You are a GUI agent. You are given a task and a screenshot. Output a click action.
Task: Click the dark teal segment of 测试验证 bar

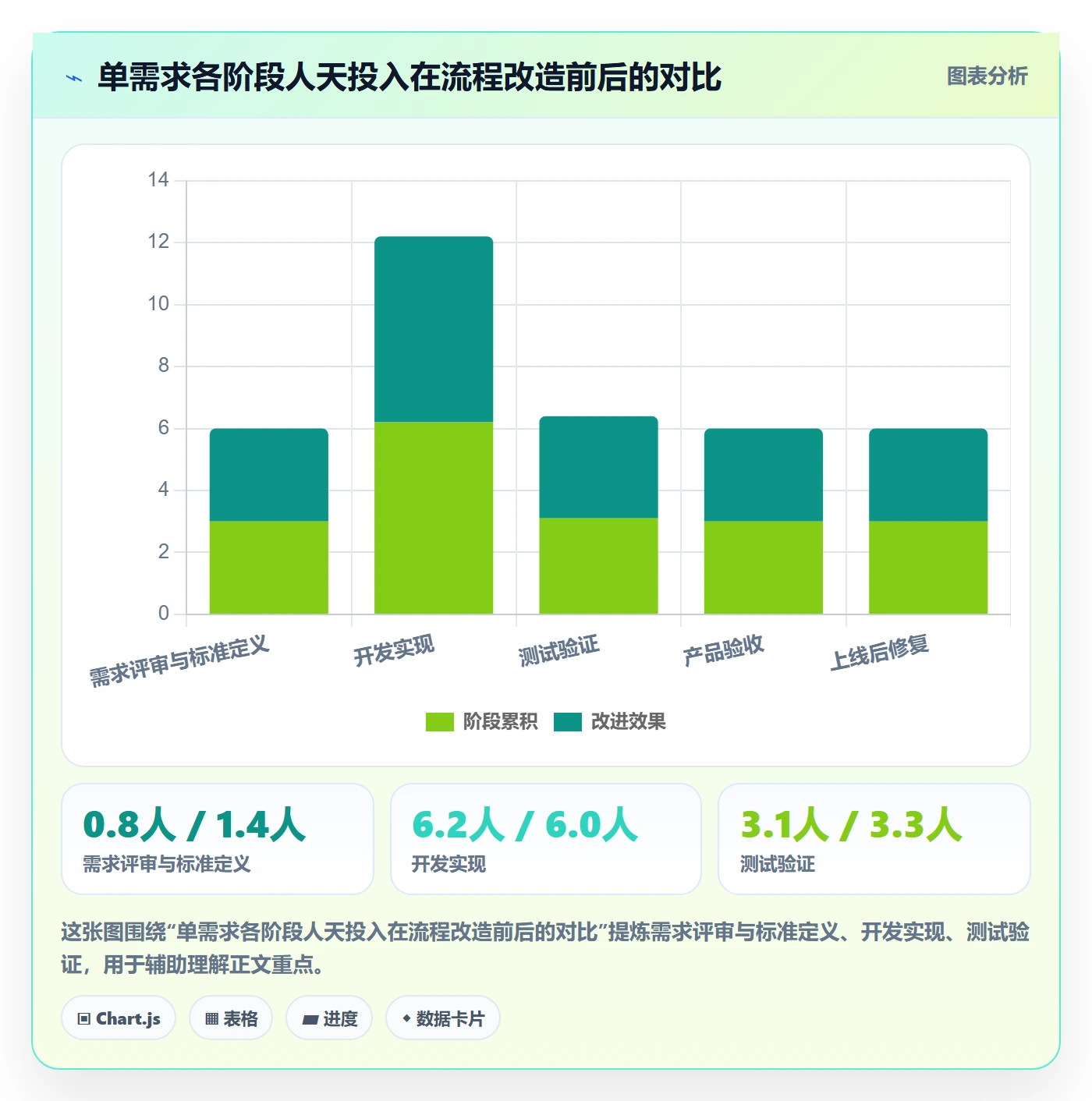[x=599, y=467]
